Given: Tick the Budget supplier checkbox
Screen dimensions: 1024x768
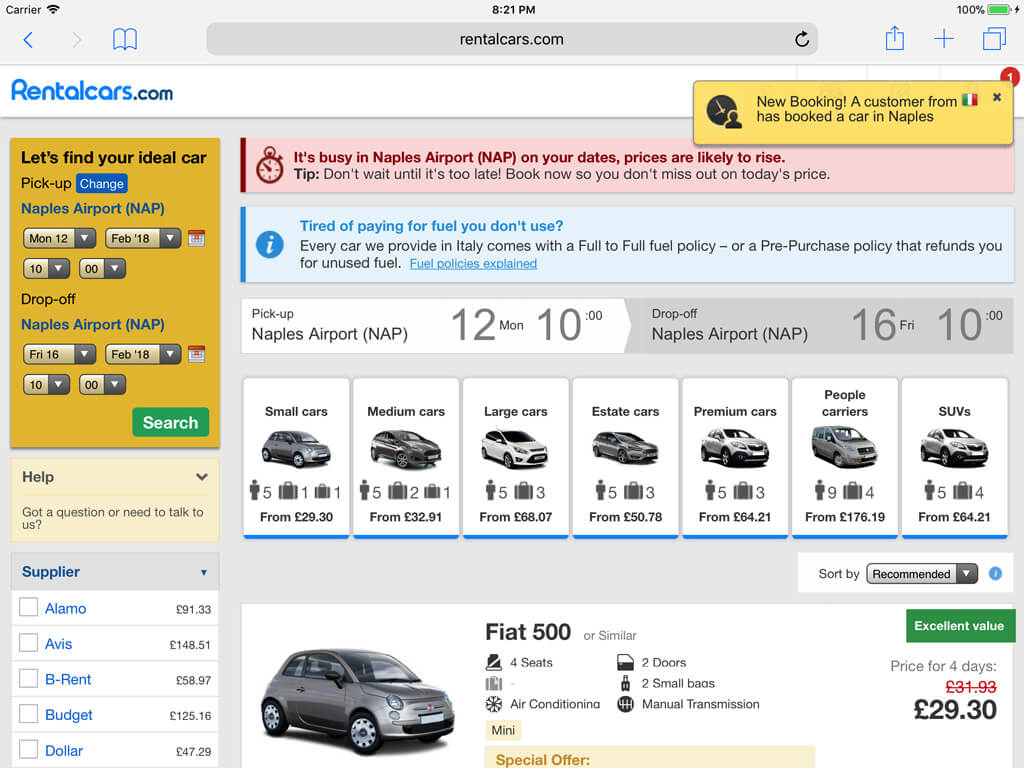Looking at the screenshot, I should coord(28,714).
